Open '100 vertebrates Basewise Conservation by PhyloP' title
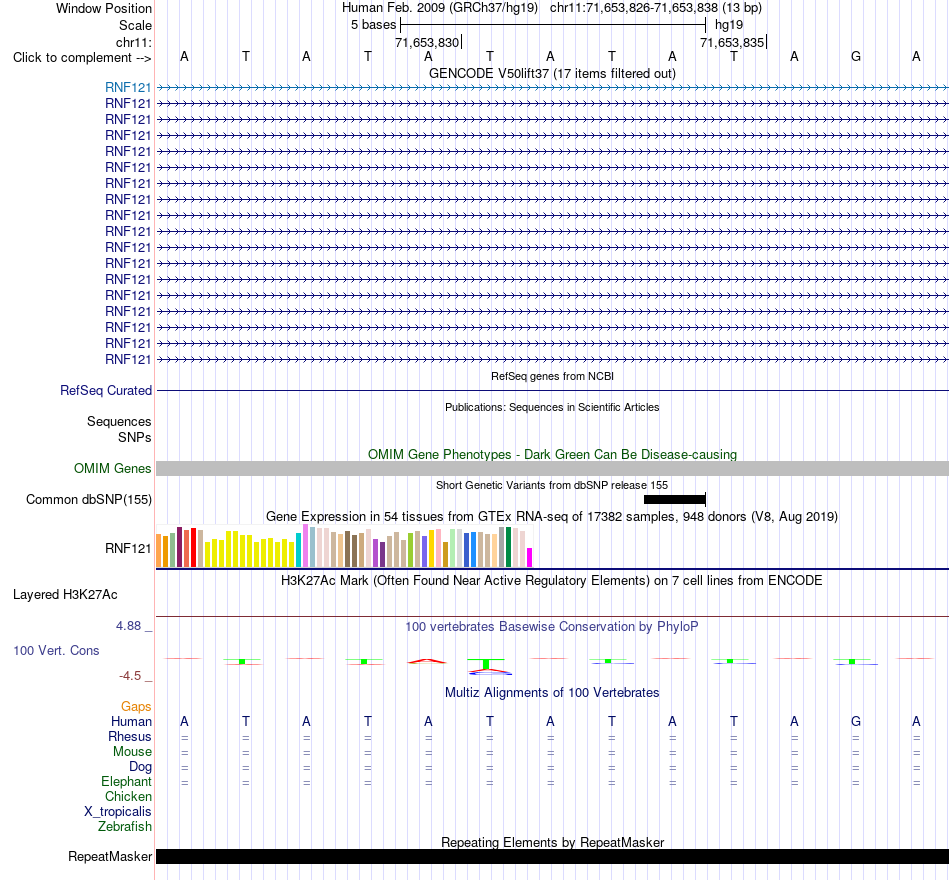 point(552,627)
